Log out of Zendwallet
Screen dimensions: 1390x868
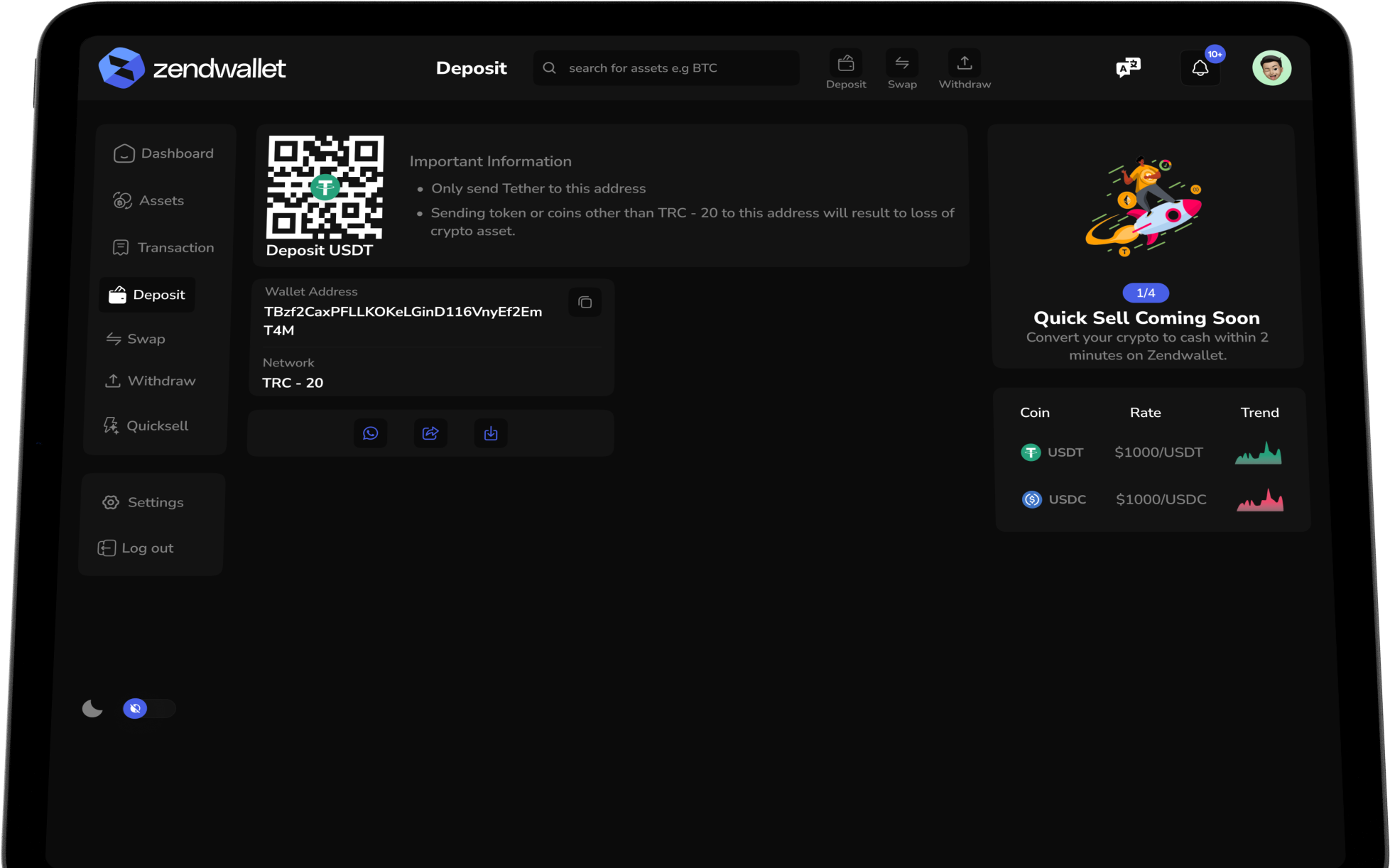point(146,548)
